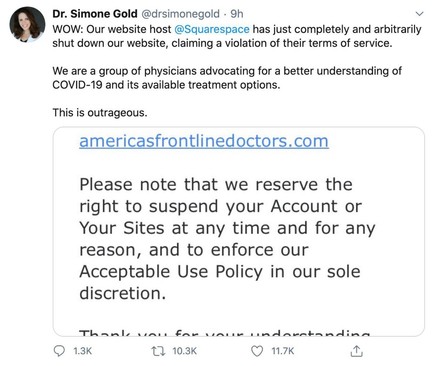This screenshot has width=436, height=366.
Task: Click the 11.7K likes count
Action: click(283, 351)
